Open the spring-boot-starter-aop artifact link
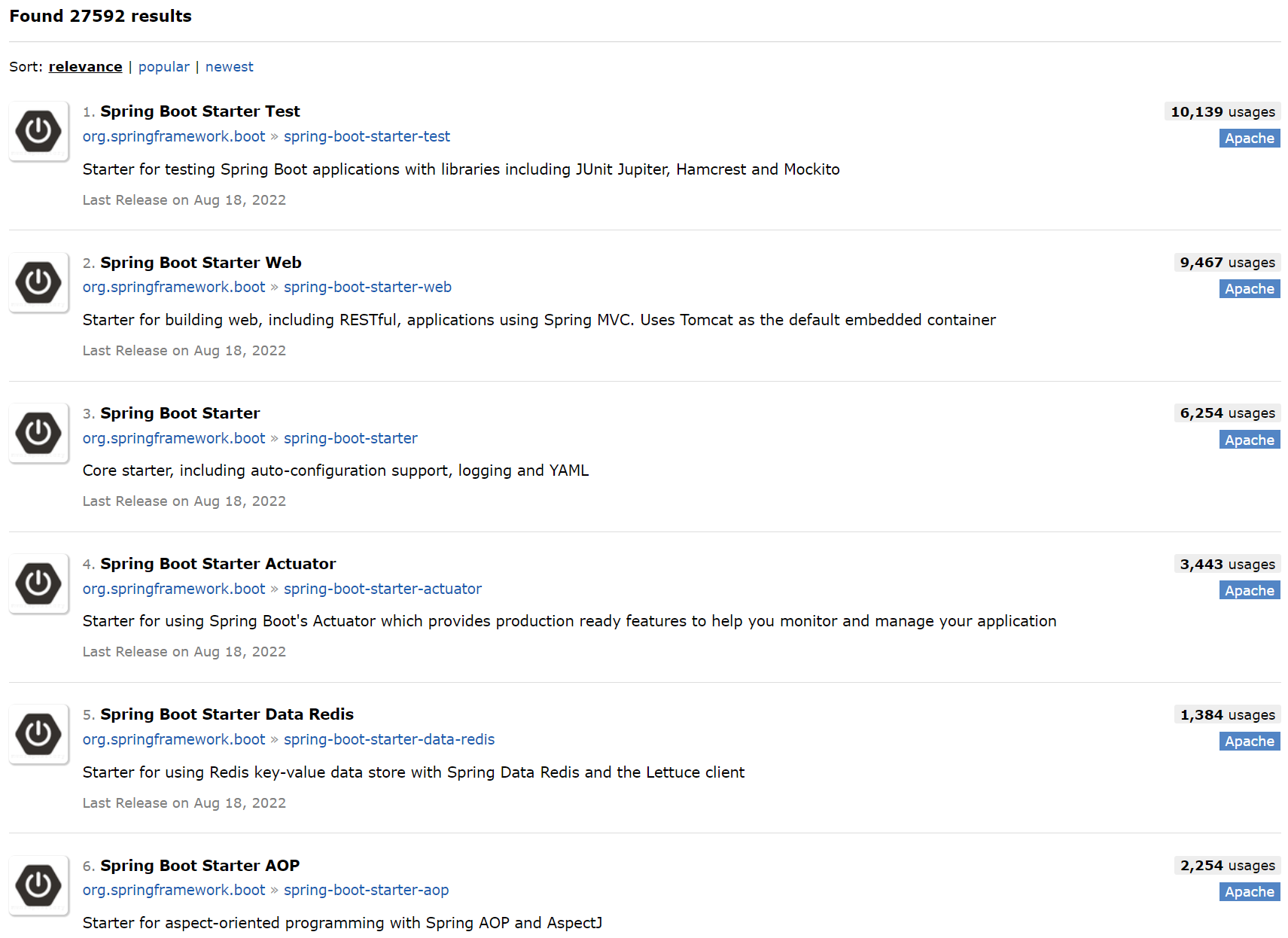Viewport: 1288px width, 938px height. (x=366, y=890)
